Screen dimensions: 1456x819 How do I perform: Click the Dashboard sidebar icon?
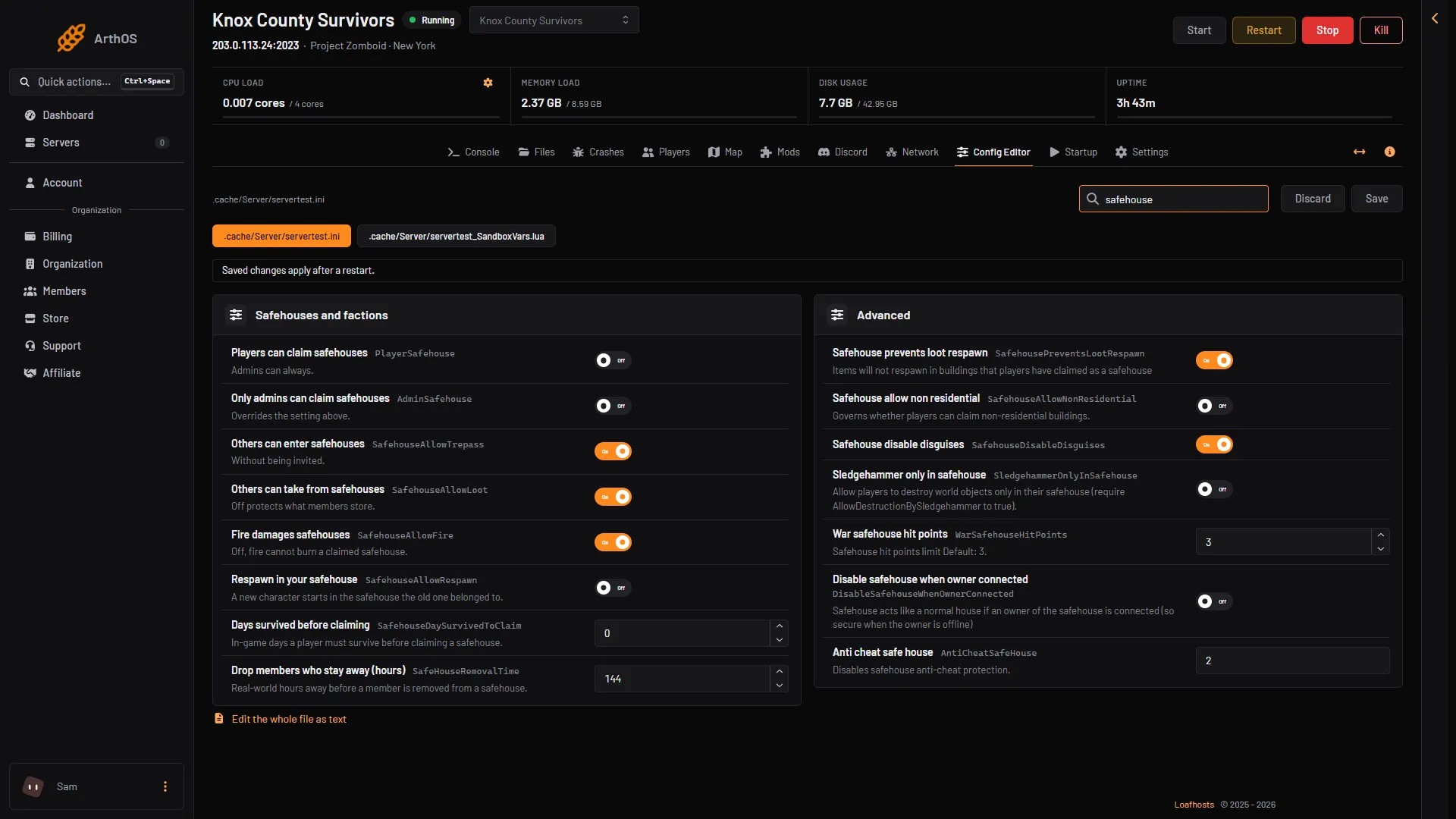click(30, 115)
